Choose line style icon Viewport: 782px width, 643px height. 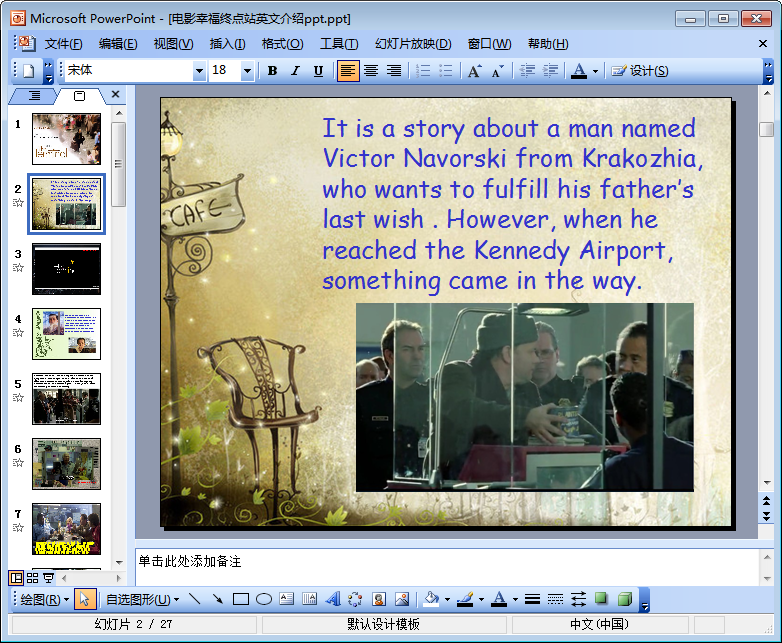[532, 599]
